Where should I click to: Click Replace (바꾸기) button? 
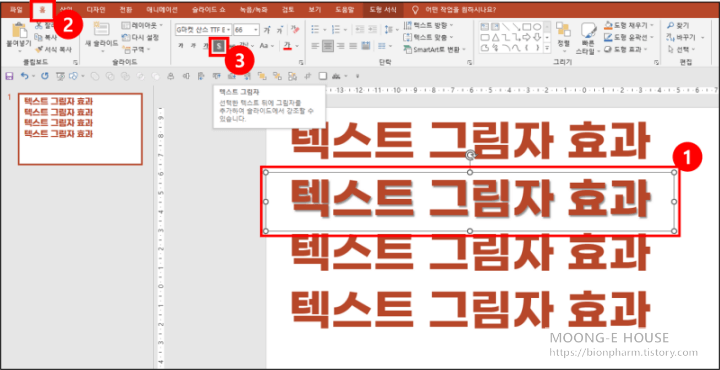[x=682, y=38]
